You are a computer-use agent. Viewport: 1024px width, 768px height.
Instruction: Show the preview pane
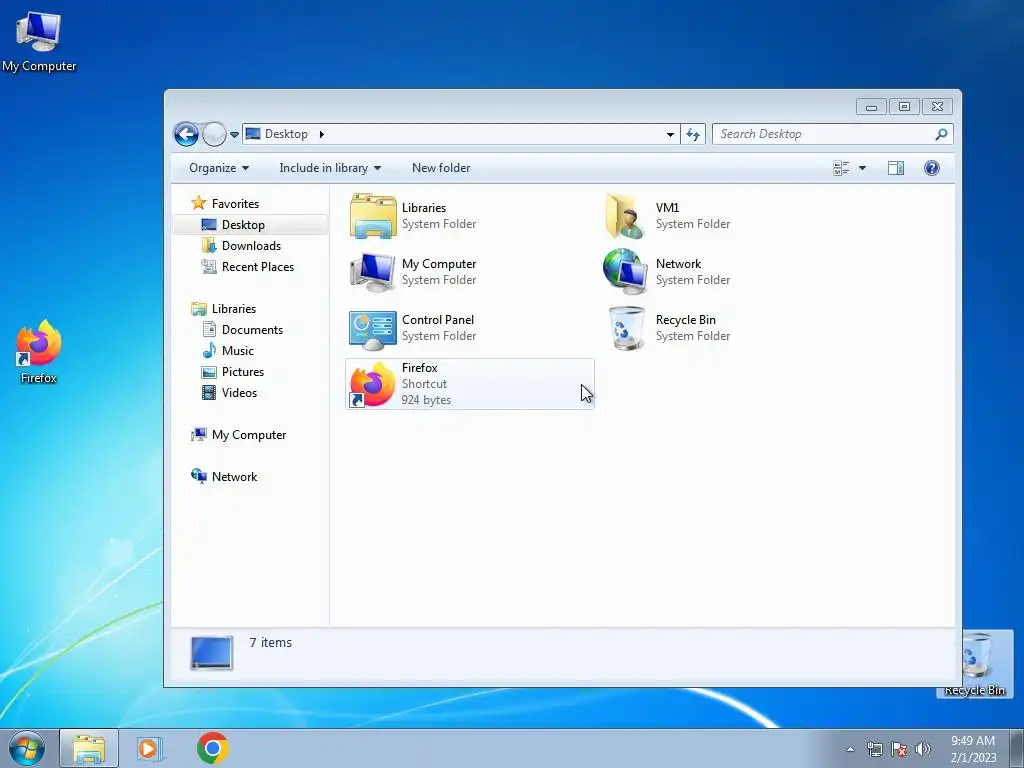coord(896,168)
